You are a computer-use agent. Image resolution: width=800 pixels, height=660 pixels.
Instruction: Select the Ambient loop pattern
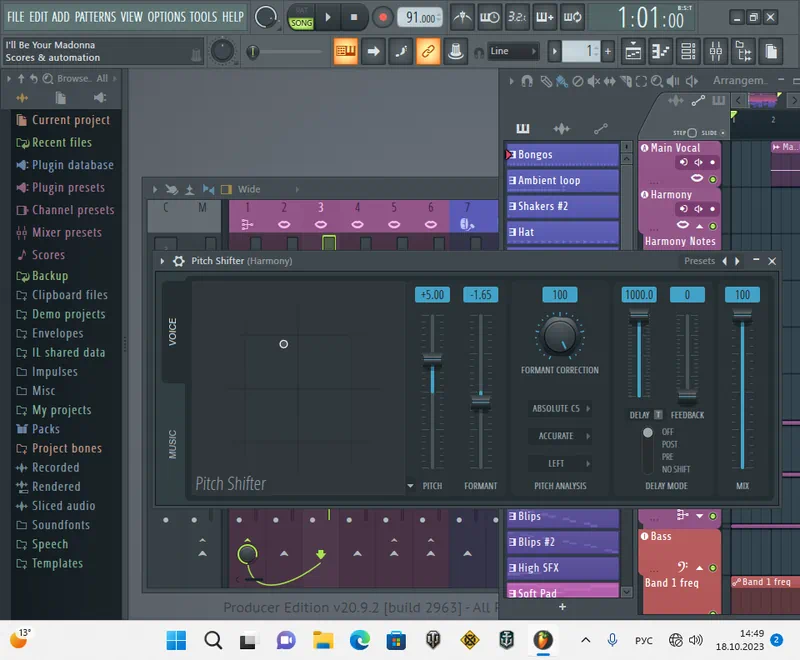(562, 181)
